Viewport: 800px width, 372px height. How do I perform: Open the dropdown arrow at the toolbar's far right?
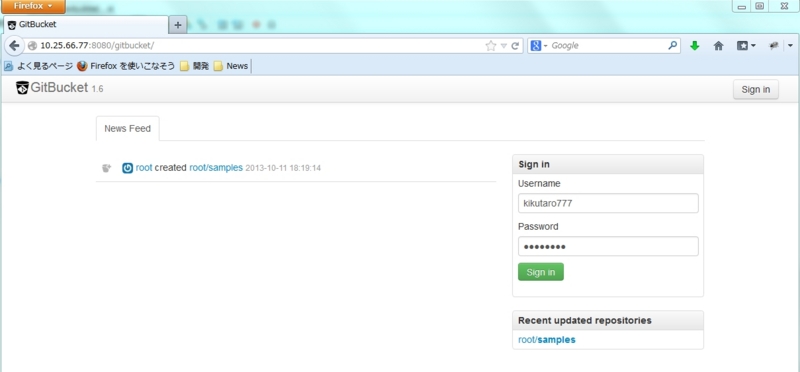point(790,46)
